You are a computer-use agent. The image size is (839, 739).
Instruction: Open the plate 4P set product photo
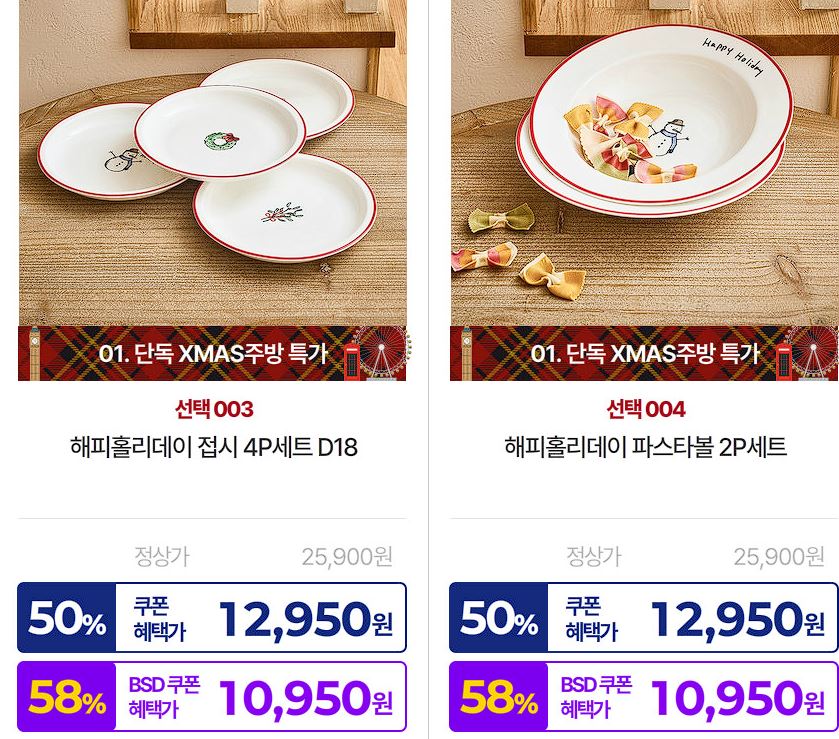coord(212,163)
